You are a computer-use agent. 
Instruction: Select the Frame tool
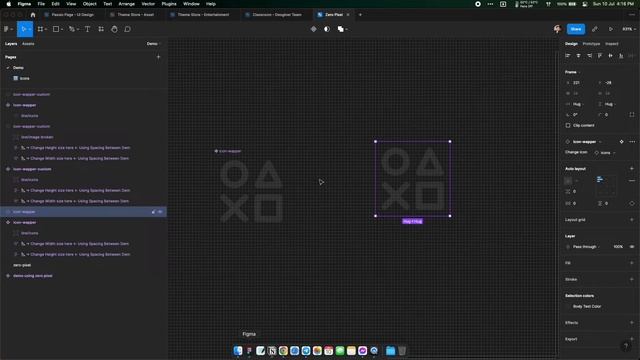(40, 29)
